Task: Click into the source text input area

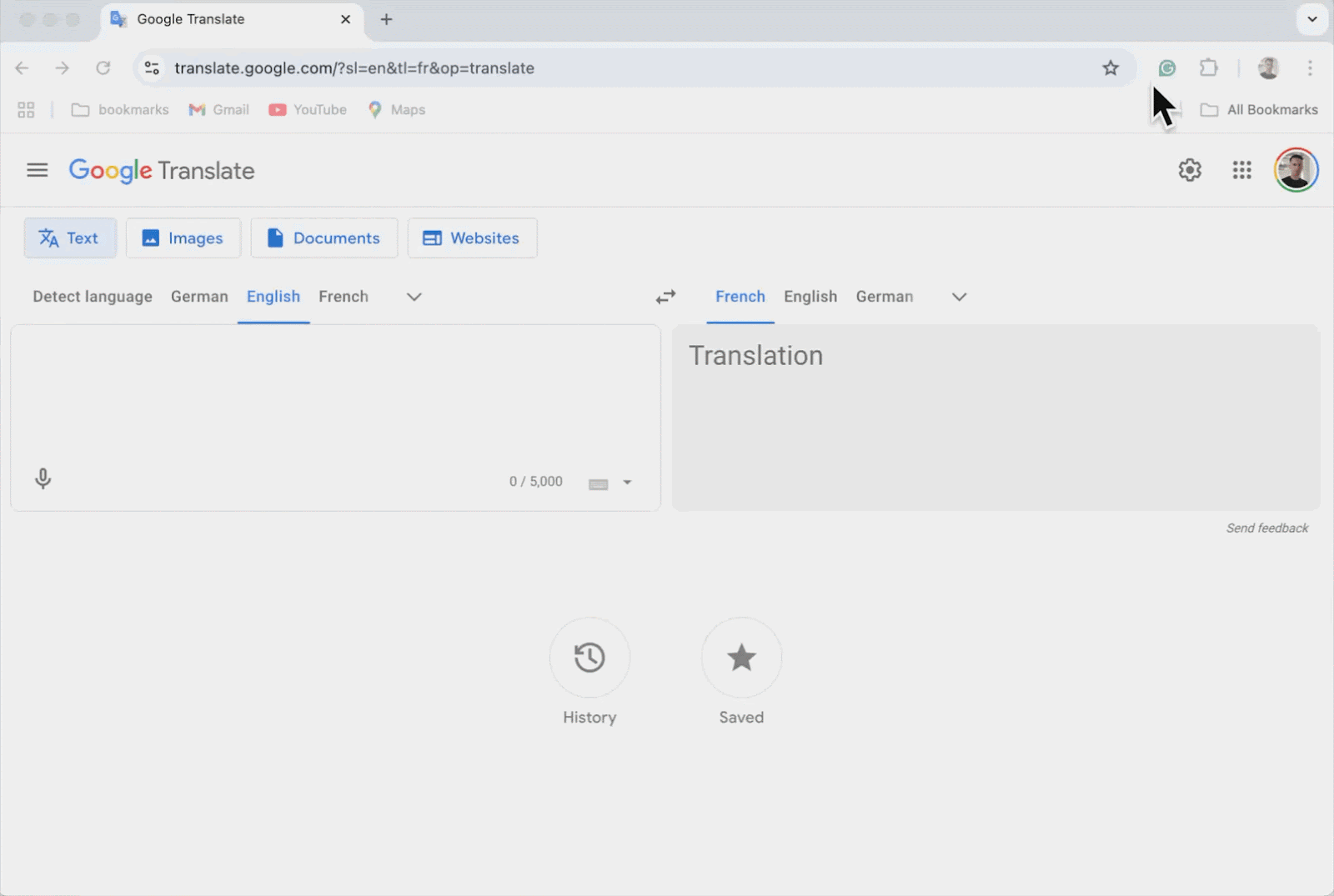Action: pos(333,392)
